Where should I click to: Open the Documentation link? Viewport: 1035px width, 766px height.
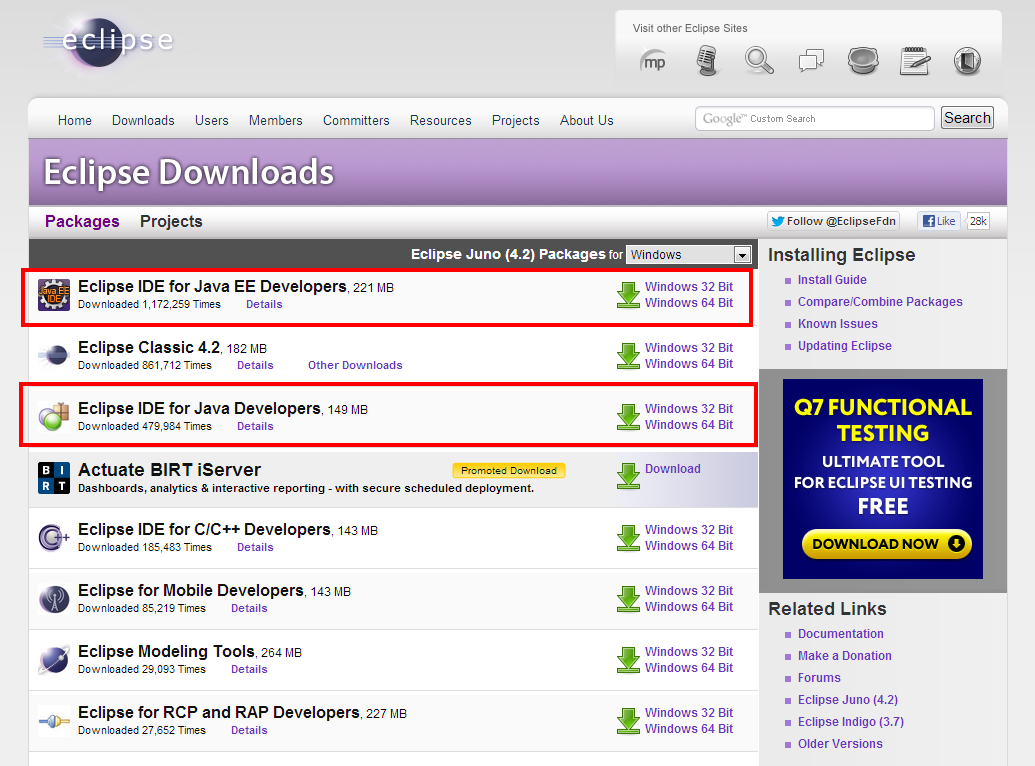point(840,634)
